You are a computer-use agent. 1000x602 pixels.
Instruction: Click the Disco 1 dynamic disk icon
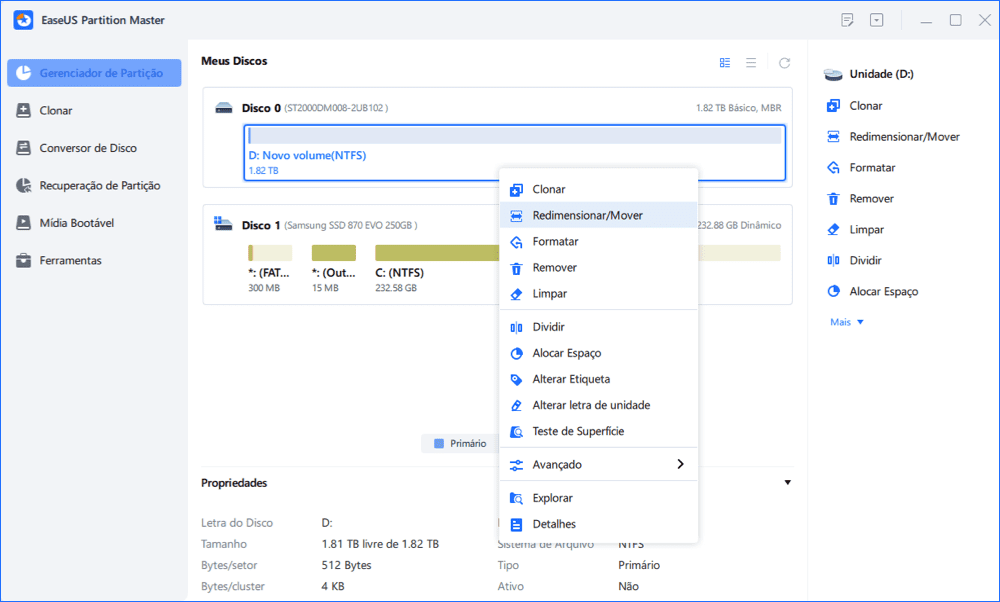point(223,223)
